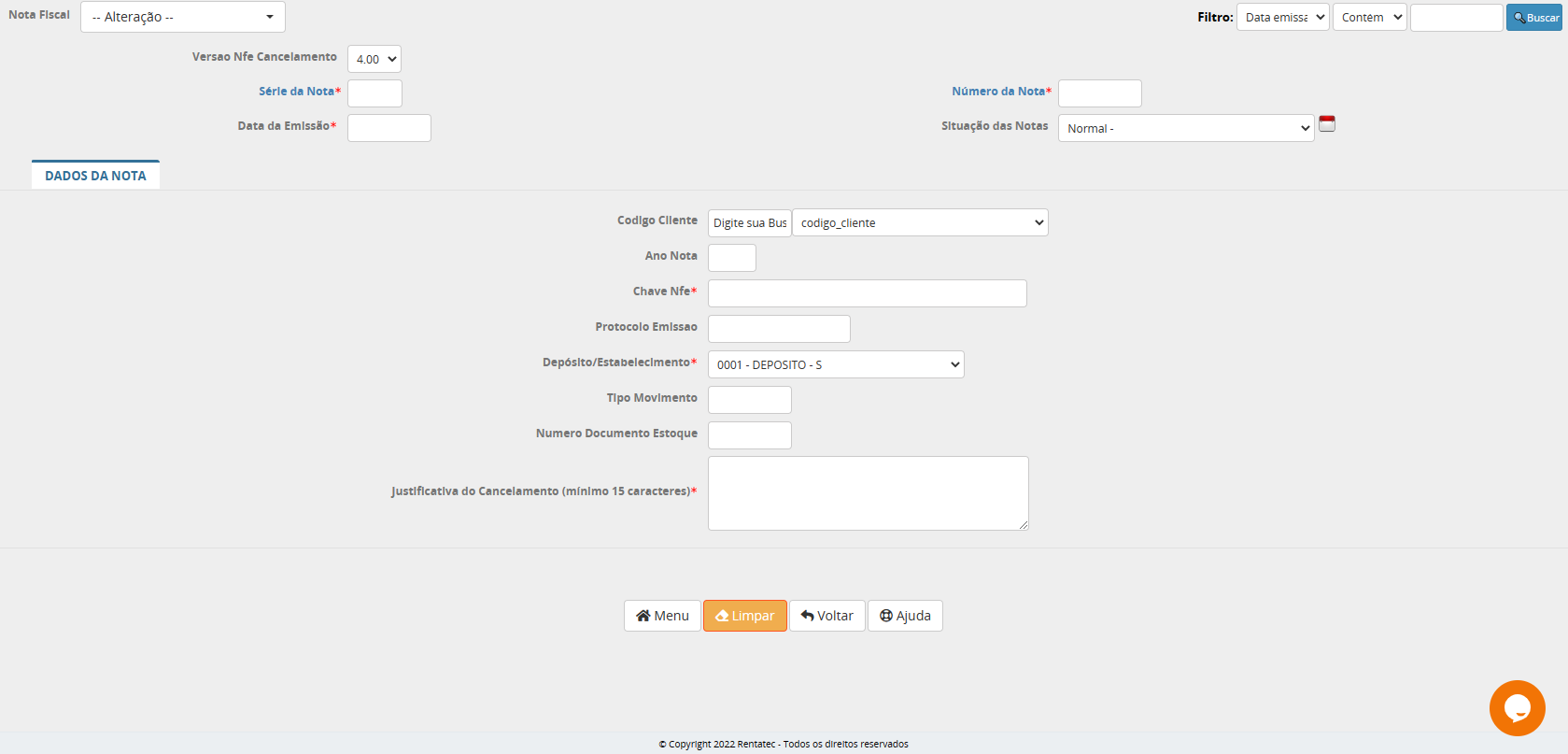Expand the Versao Nfe Cancelamento 4.00 dropdown
This screenshot has width=1568, height=754.
pyautogui.click(x=374, y=59)
